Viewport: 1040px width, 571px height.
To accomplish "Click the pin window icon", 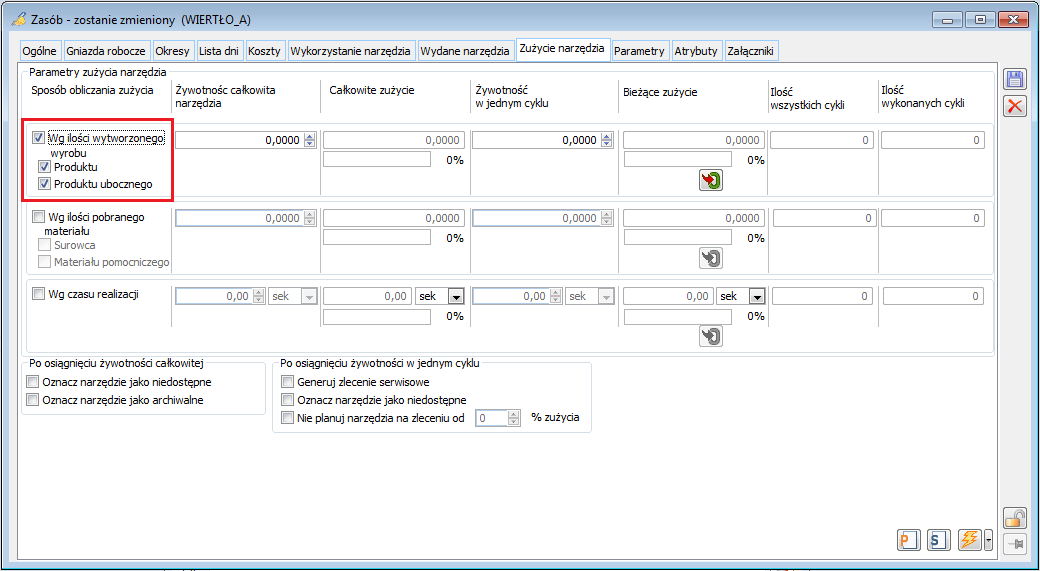I will (1015, 542).
